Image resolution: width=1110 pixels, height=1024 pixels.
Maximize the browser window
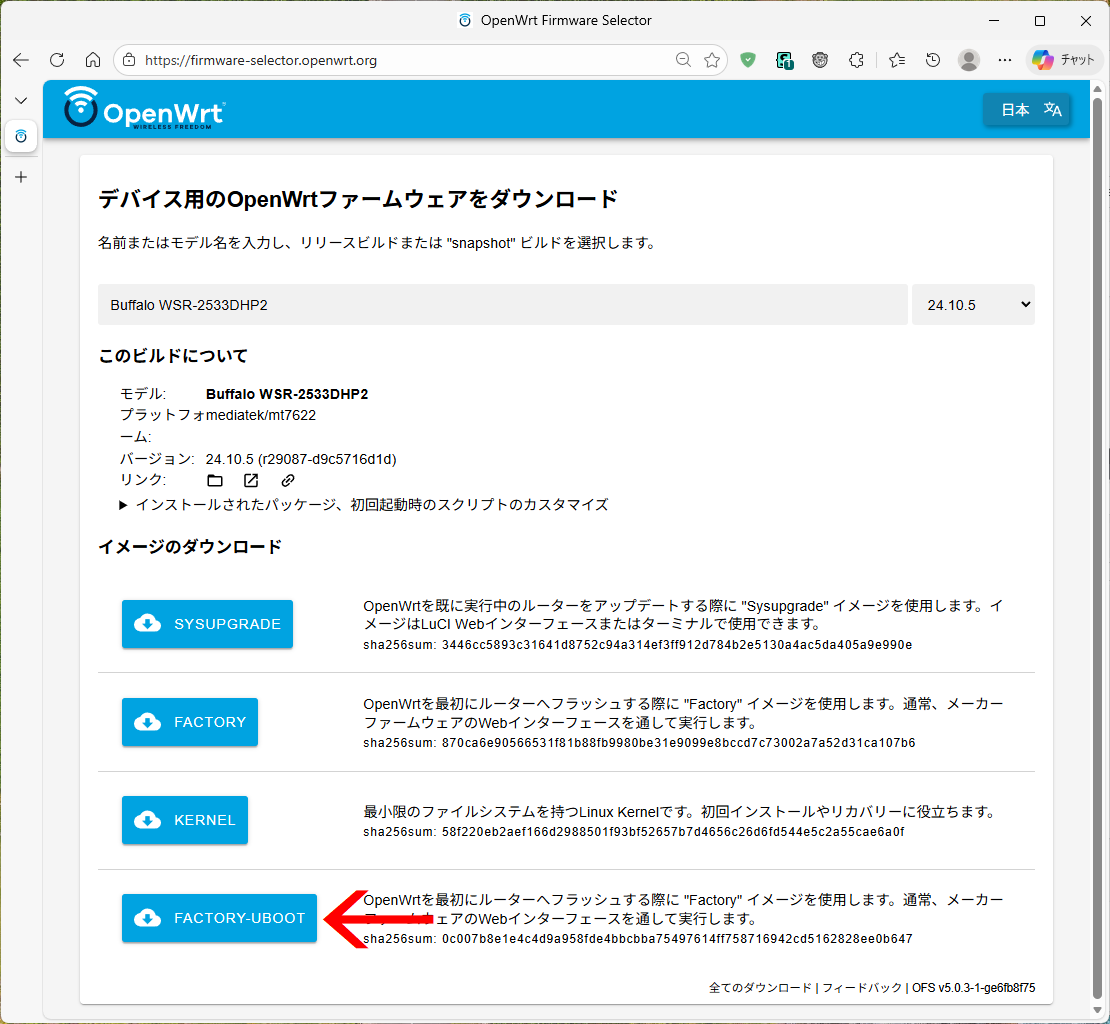click(1040, 21)
